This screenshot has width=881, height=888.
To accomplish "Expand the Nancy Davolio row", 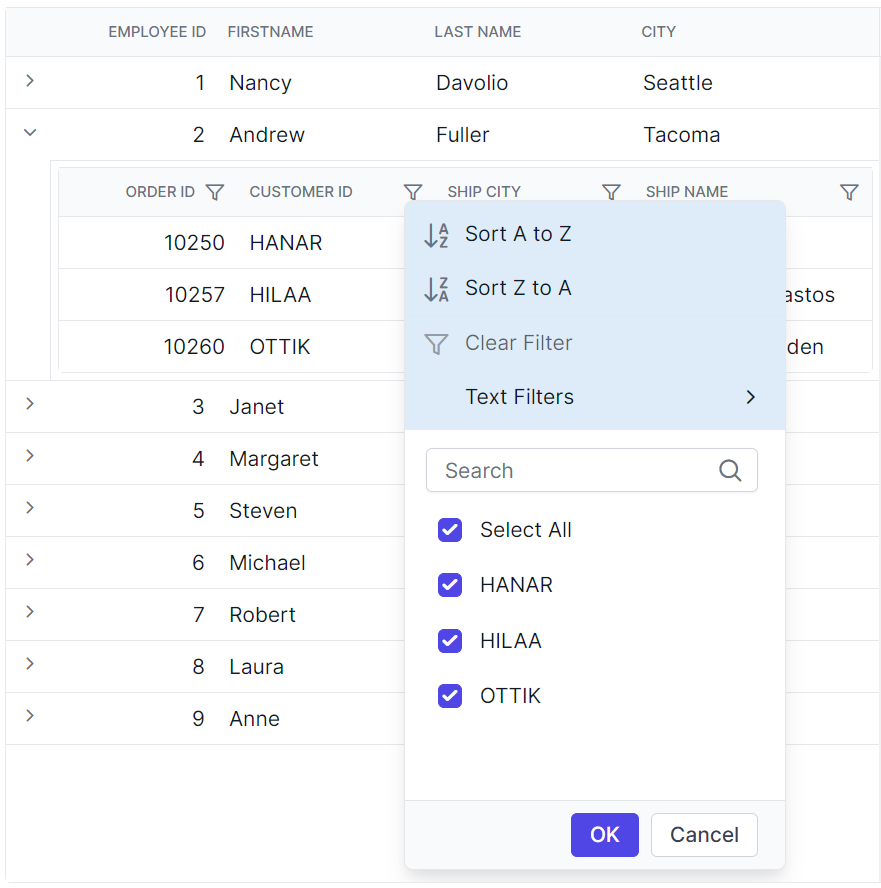I will [x=30, y=81].
